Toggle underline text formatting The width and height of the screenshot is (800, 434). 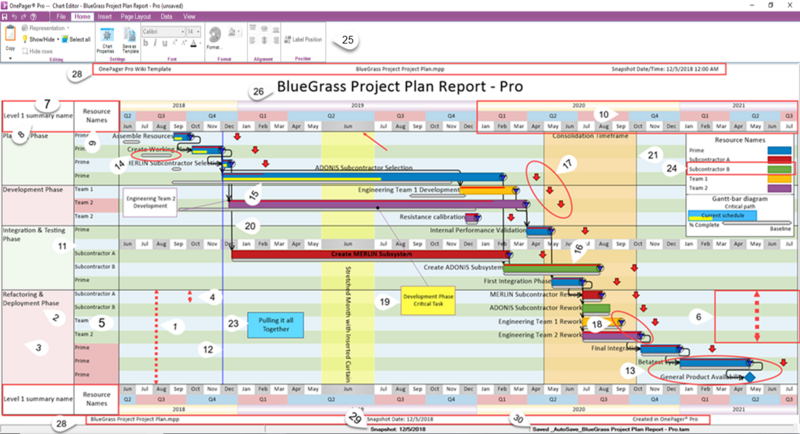[165, 43]
